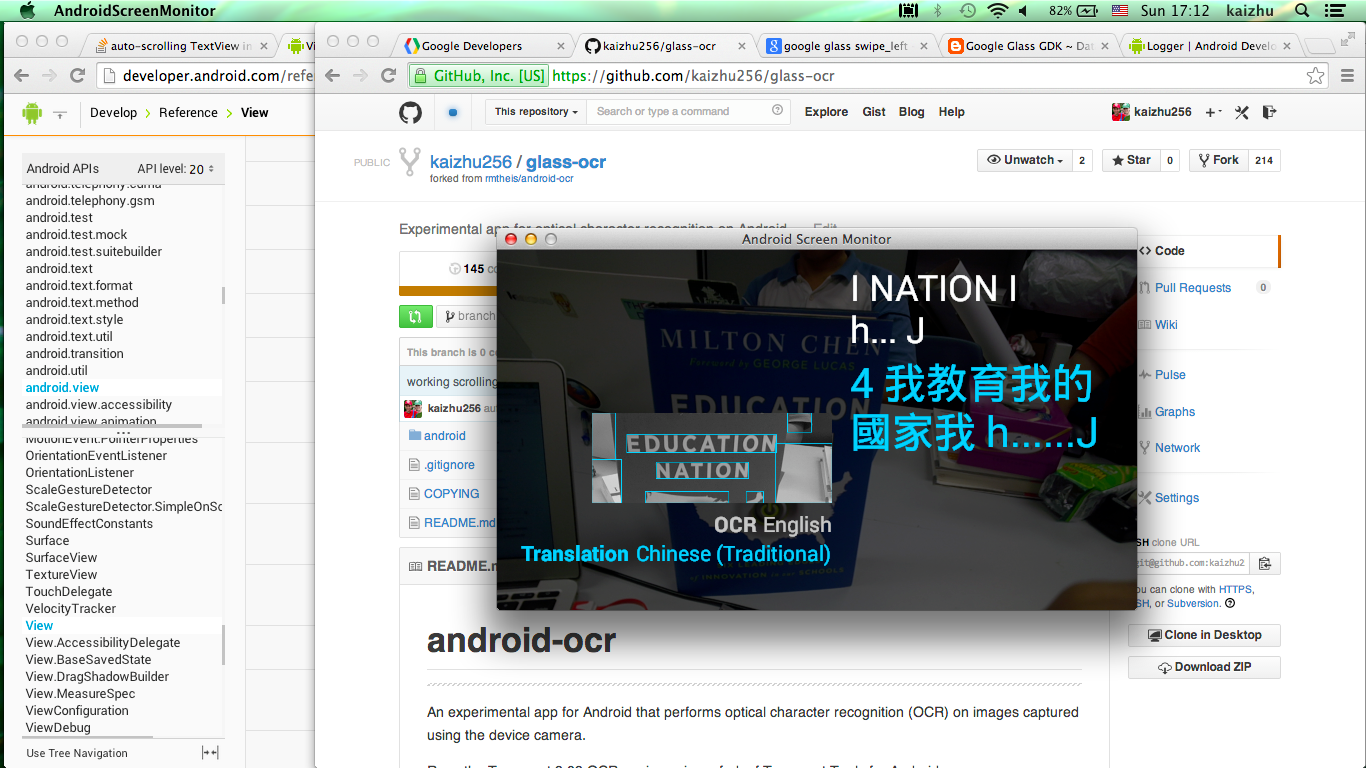1366x768 pixels.
Task: Open the .gitignore file
Action: point(449,465)
